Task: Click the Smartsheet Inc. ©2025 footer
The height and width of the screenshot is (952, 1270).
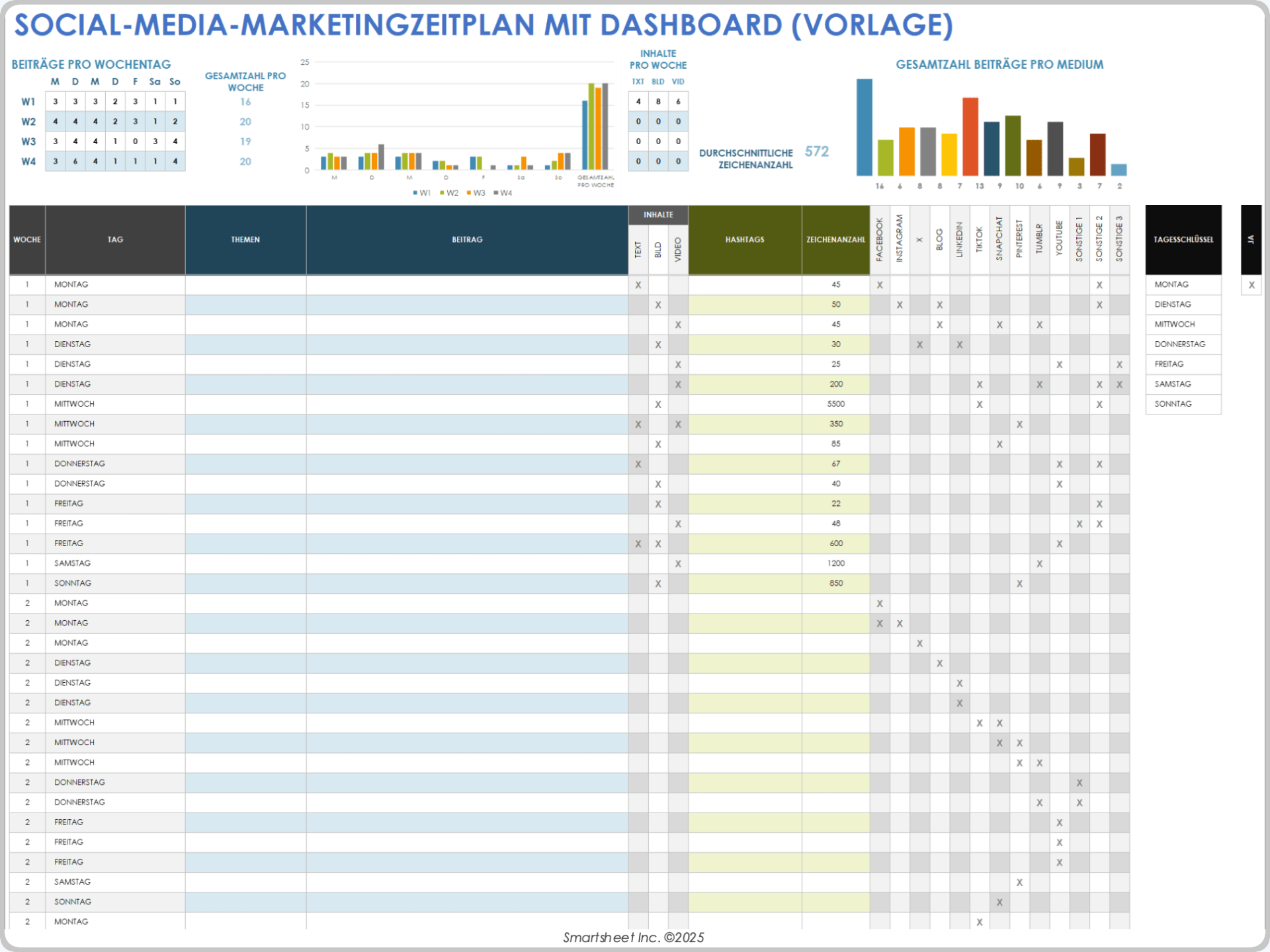Action: coord(634,937)
